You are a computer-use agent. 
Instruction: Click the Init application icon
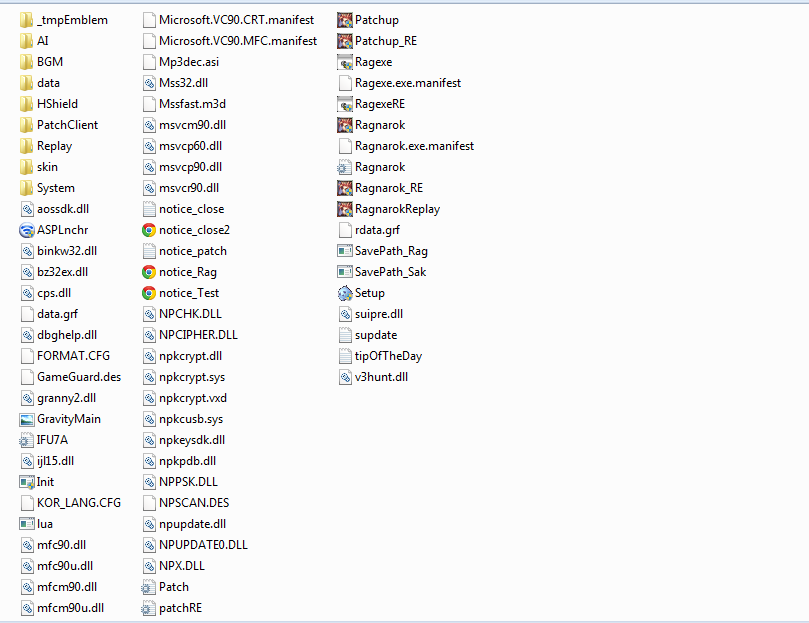(27, 482)
